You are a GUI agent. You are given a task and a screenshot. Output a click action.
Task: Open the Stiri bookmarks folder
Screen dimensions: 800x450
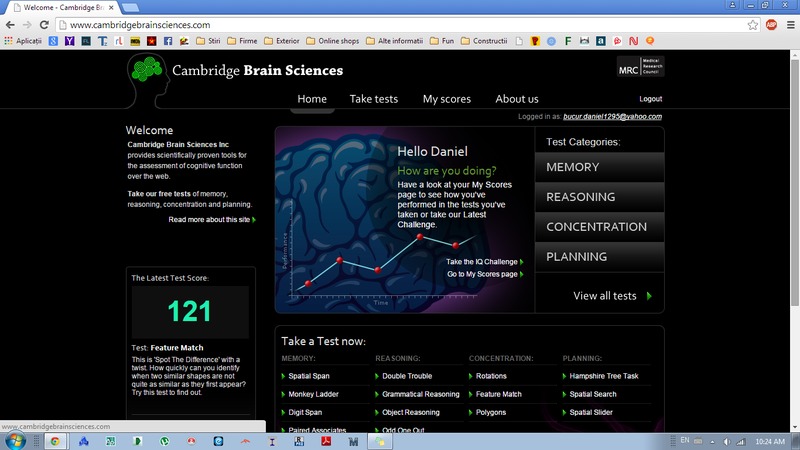click(x=208, y=41)
